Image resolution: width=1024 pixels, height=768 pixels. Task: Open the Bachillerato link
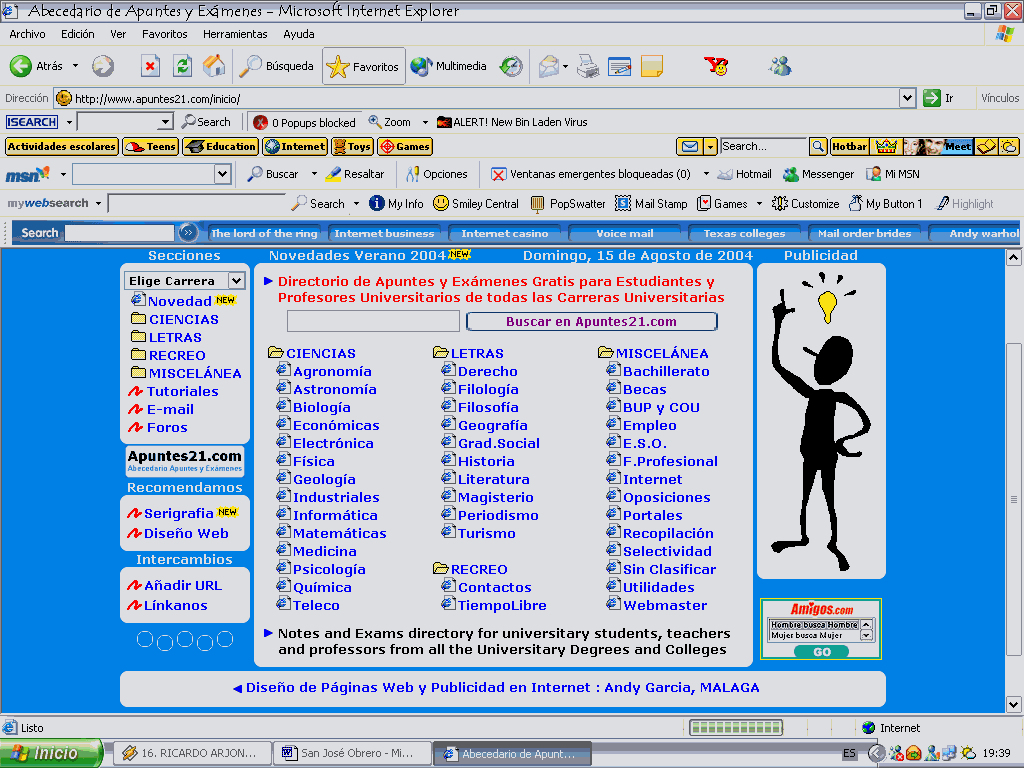click(x=666, y=372)
